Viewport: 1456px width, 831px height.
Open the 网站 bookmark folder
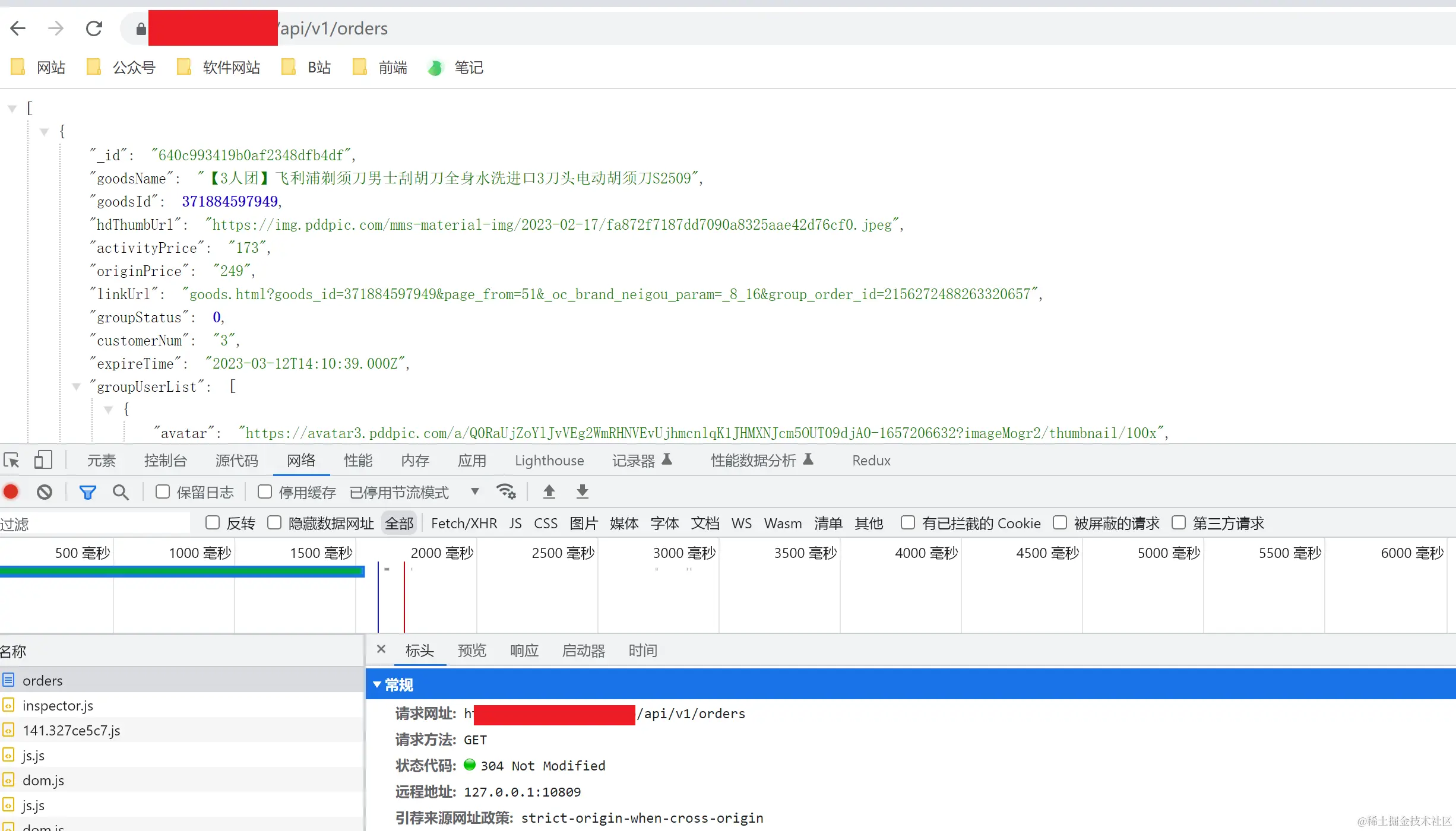(38, 67)
